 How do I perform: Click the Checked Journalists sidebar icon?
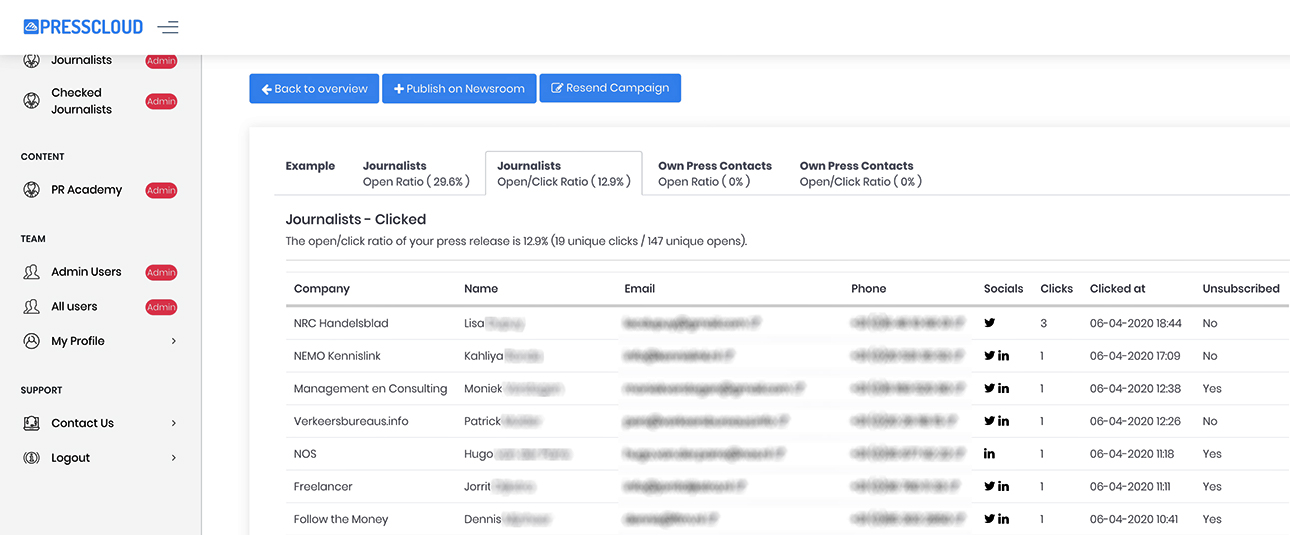click(31, 101)
